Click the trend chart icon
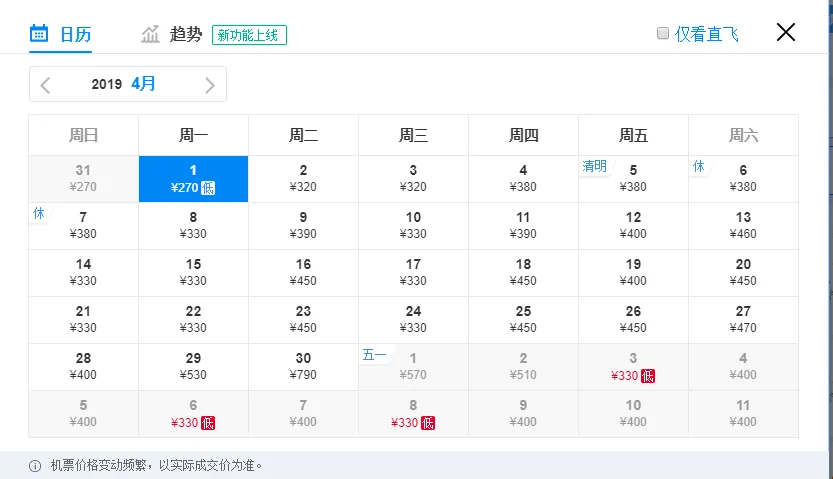The height and width of the screenshot is (479, 833). (x=151, y=34)
